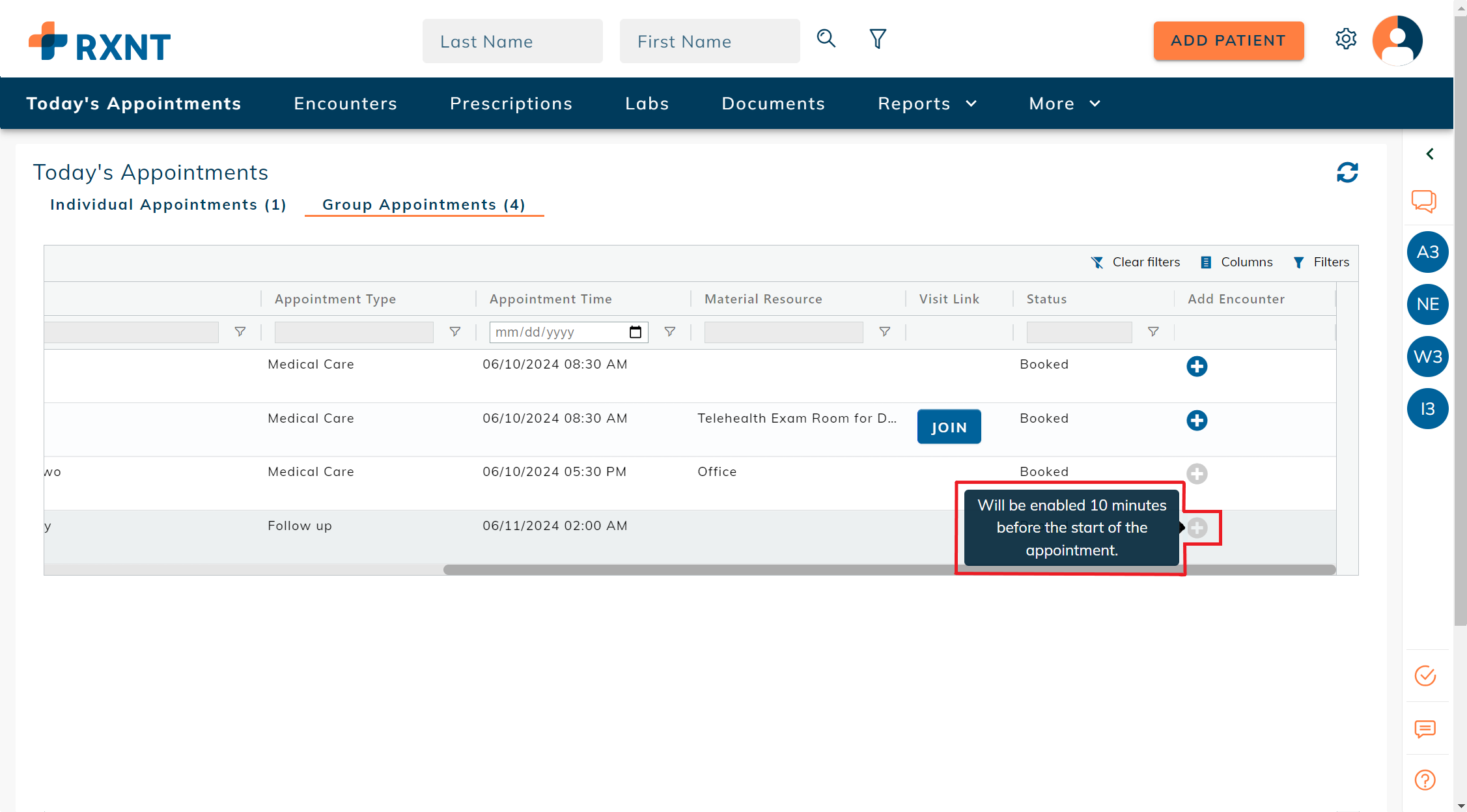Open the Columns chooser
The image size is (1467, 812).
[1236, 262]
